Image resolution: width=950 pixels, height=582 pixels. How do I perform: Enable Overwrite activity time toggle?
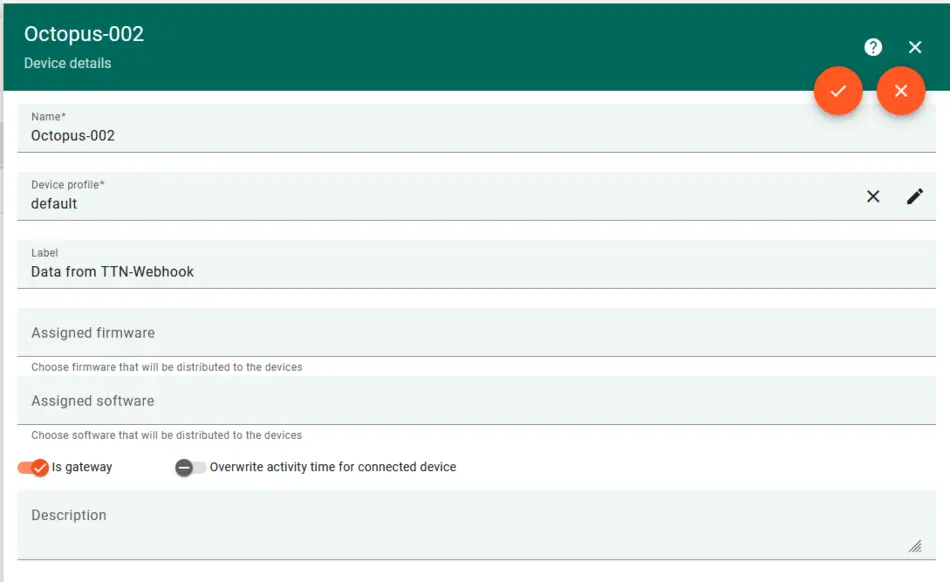pos(190,467)
